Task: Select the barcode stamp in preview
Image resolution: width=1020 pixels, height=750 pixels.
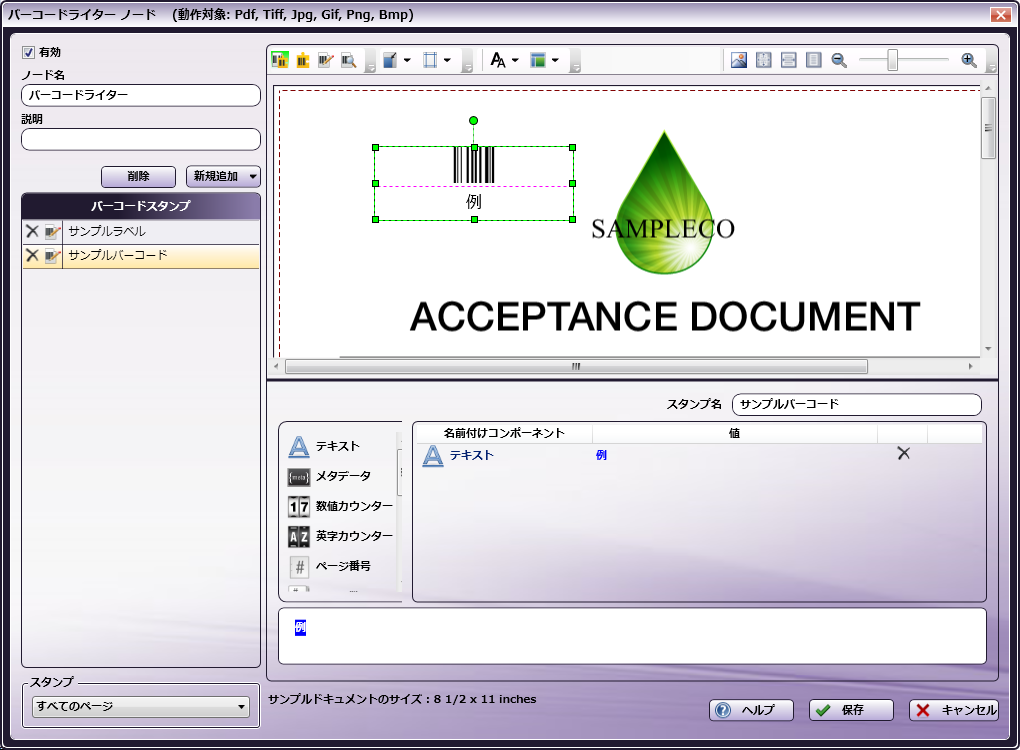Action: (x=474, y=183)
